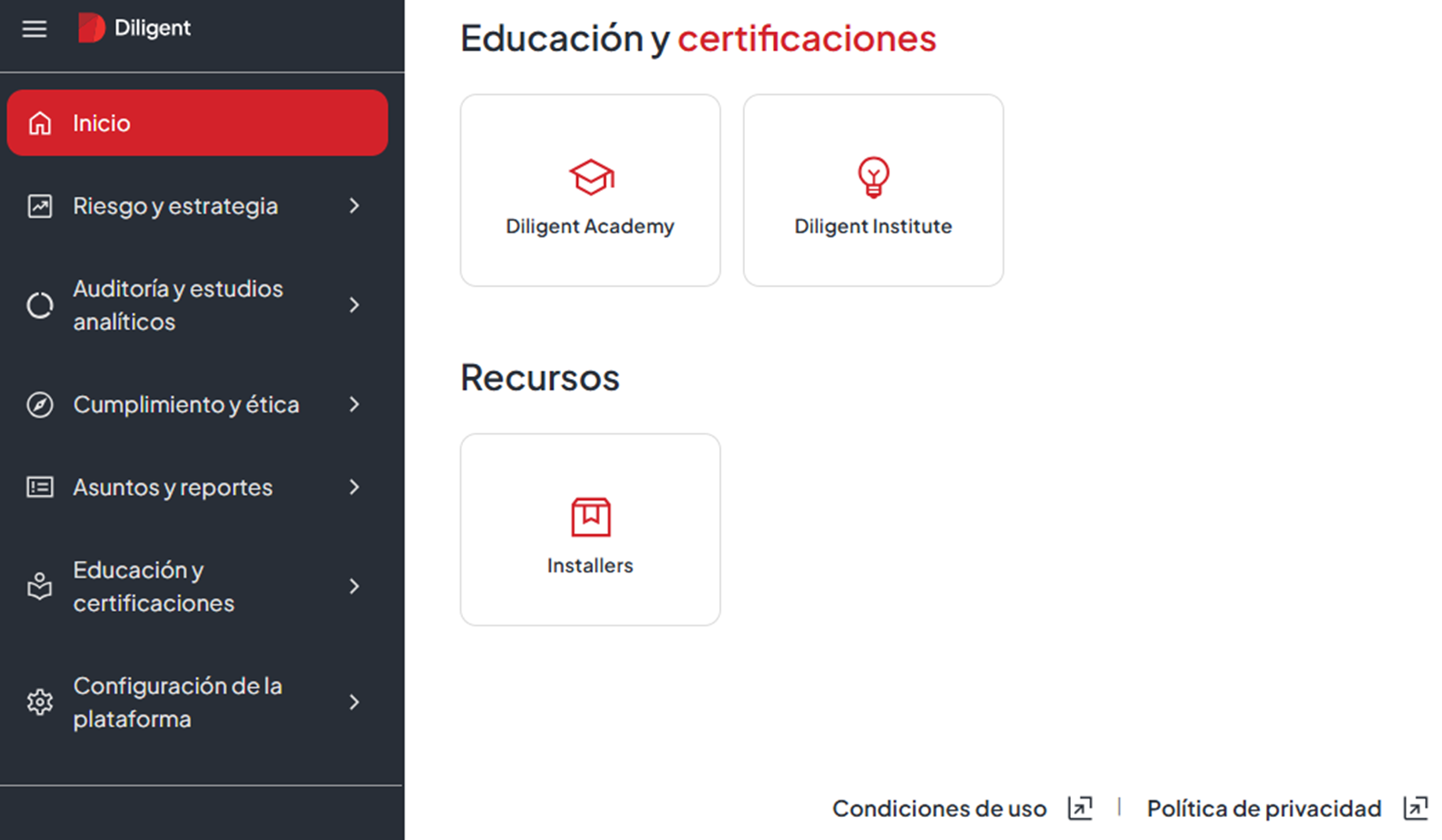Click the circular Auditoría y estudios analíticos icon
1442x840 pixels.
pyautogui.click(x=40, y=306)
